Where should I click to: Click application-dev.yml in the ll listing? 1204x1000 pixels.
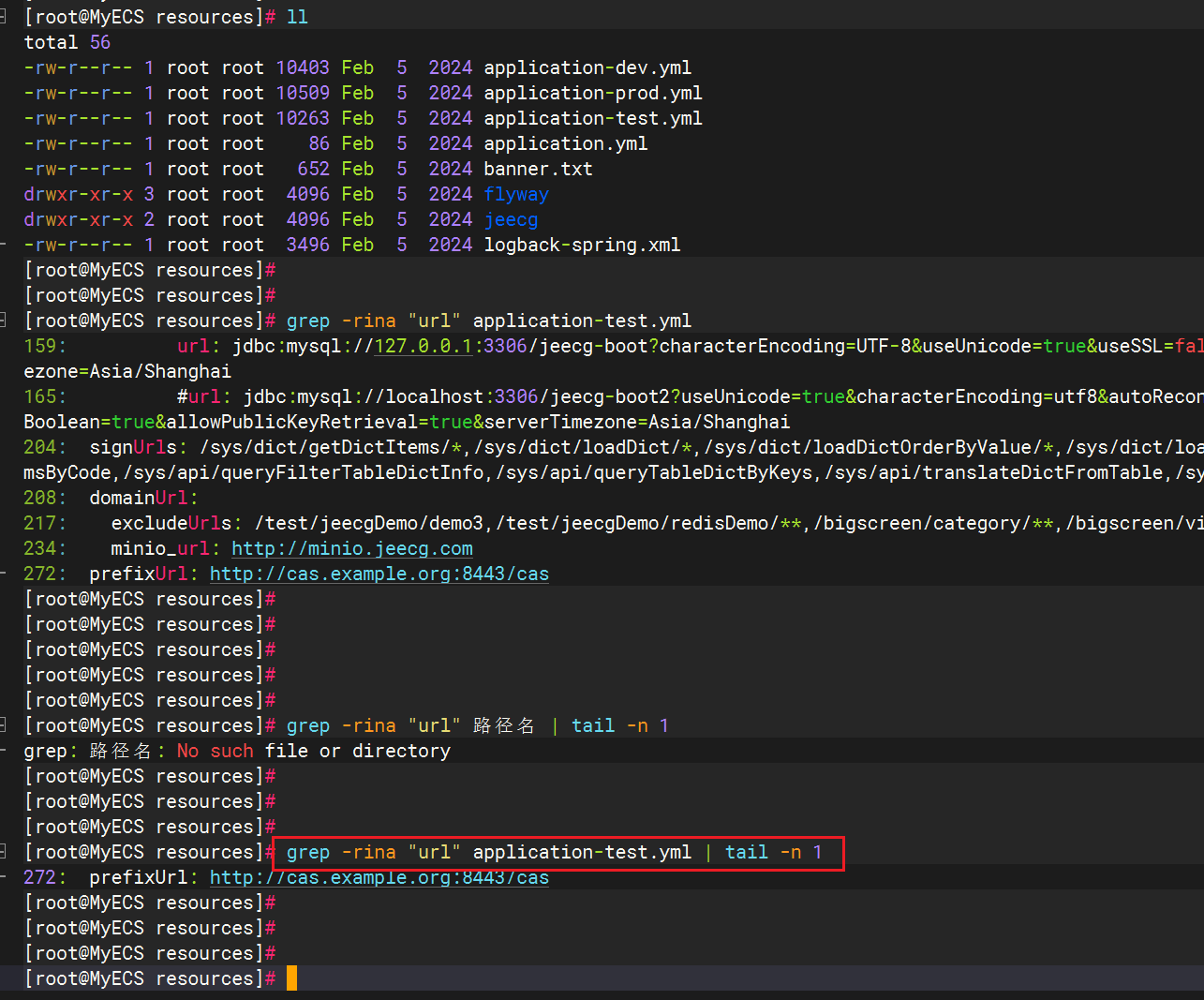coord(587,67)
